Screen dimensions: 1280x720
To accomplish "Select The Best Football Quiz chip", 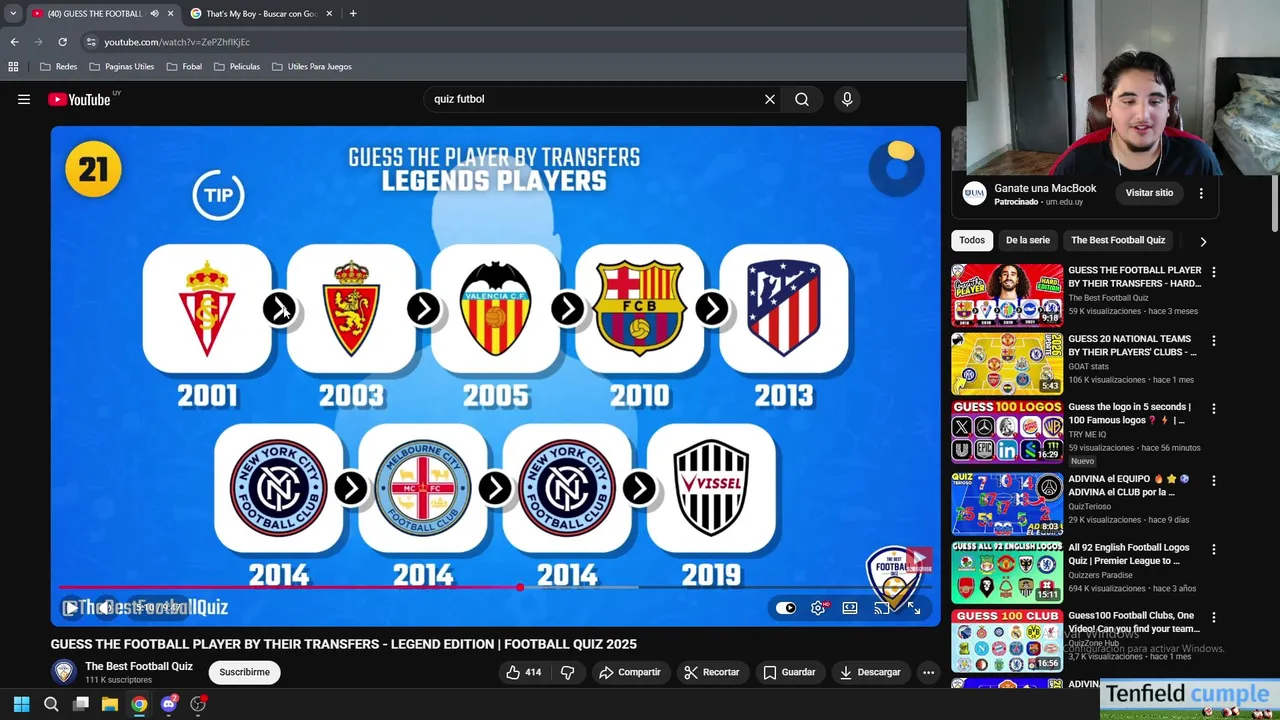I will tap(1118, 240).
